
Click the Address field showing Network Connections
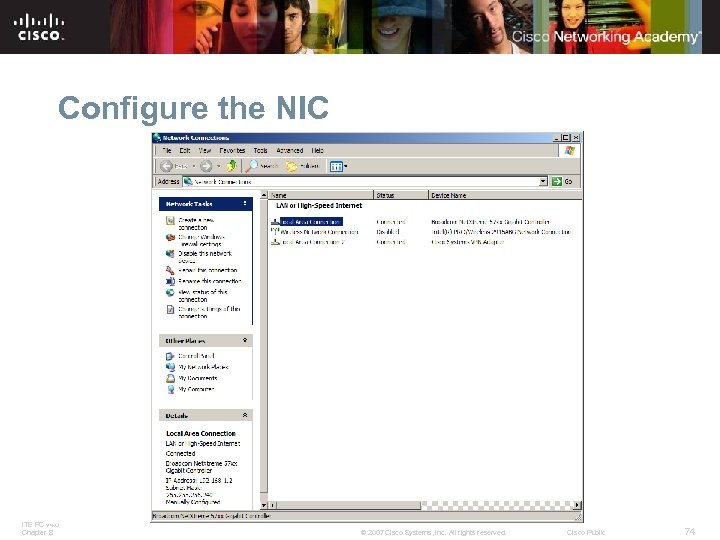[361, 181]
